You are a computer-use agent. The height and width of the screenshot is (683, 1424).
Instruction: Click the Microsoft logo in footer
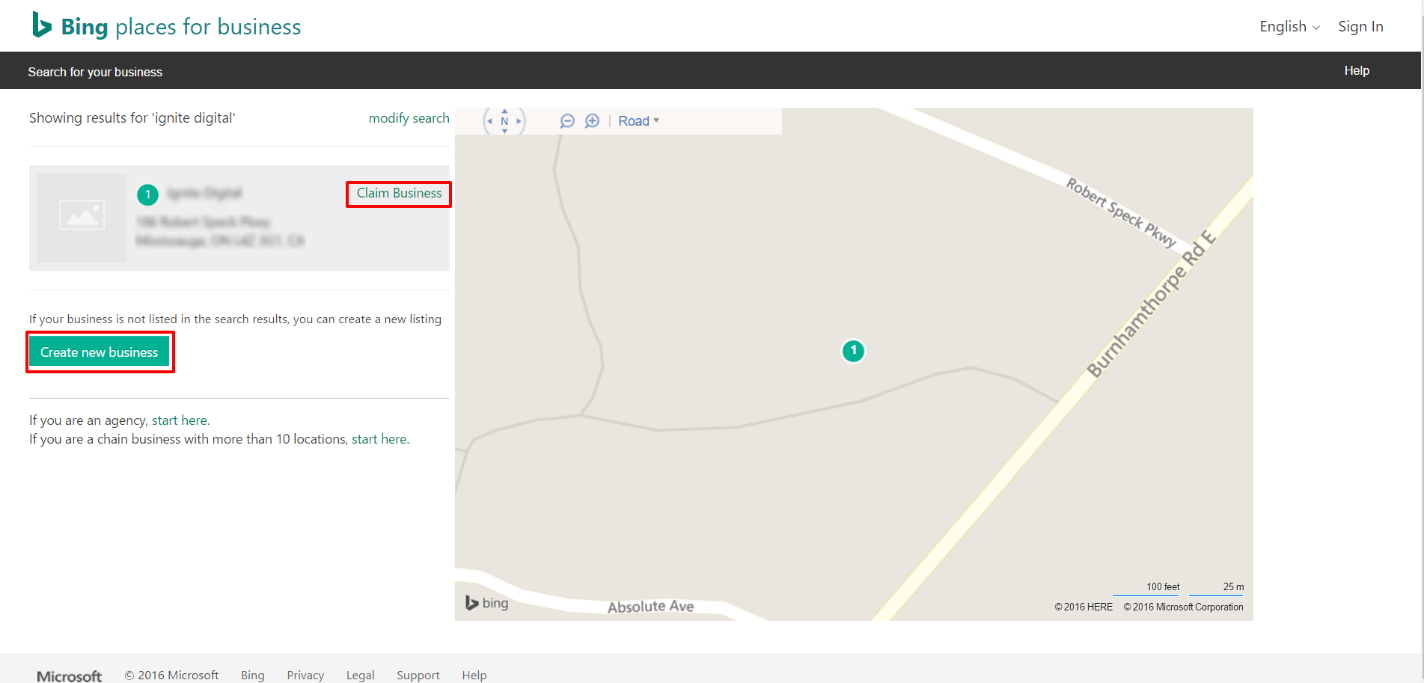click(x=69, y=676)
